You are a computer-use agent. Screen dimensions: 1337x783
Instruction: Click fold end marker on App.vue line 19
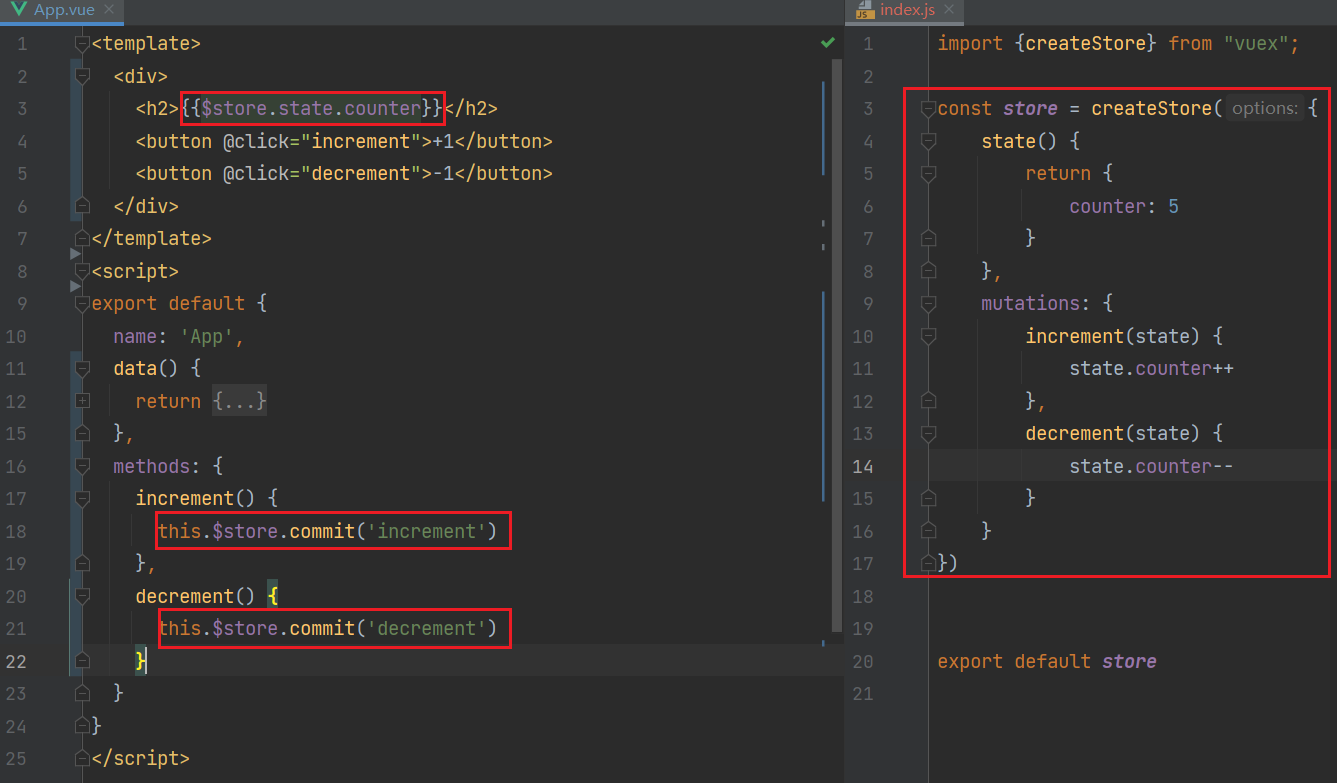(82, 564)
